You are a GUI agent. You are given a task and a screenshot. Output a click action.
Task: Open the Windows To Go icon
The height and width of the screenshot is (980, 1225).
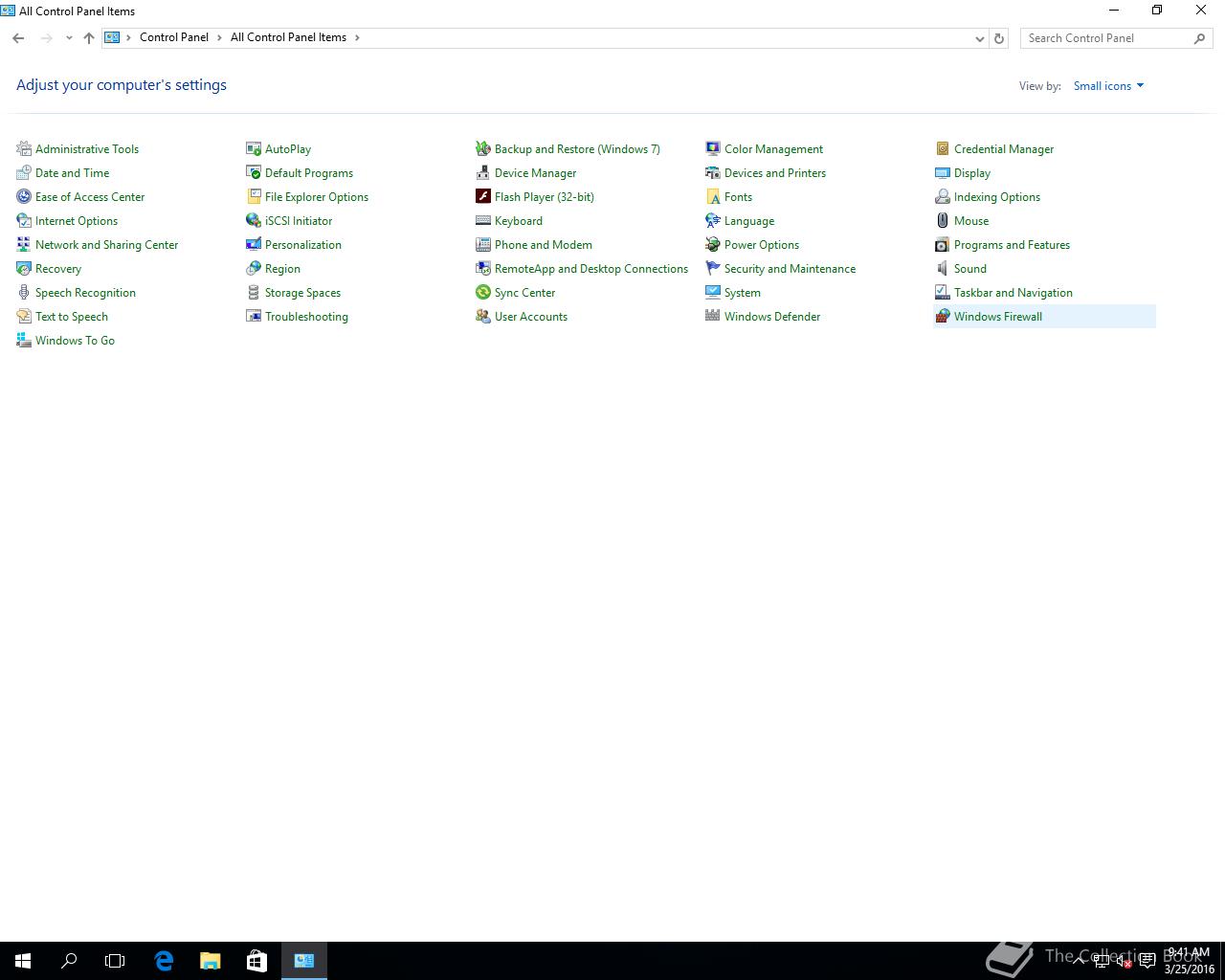pyautogui.click(x=24, y=340)
